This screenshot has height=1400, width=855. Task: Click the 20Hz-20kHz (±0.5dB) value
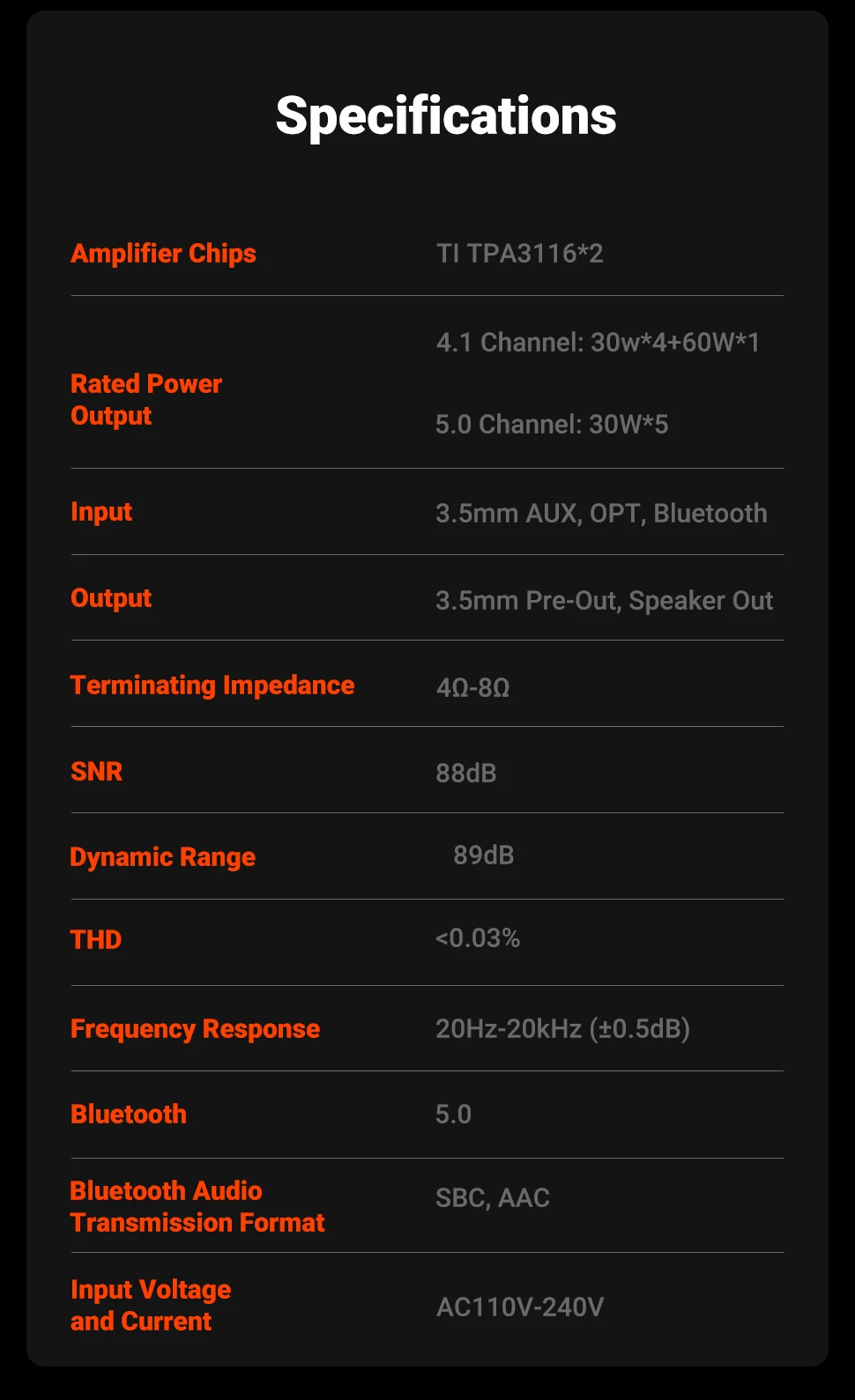point(562,1029)
